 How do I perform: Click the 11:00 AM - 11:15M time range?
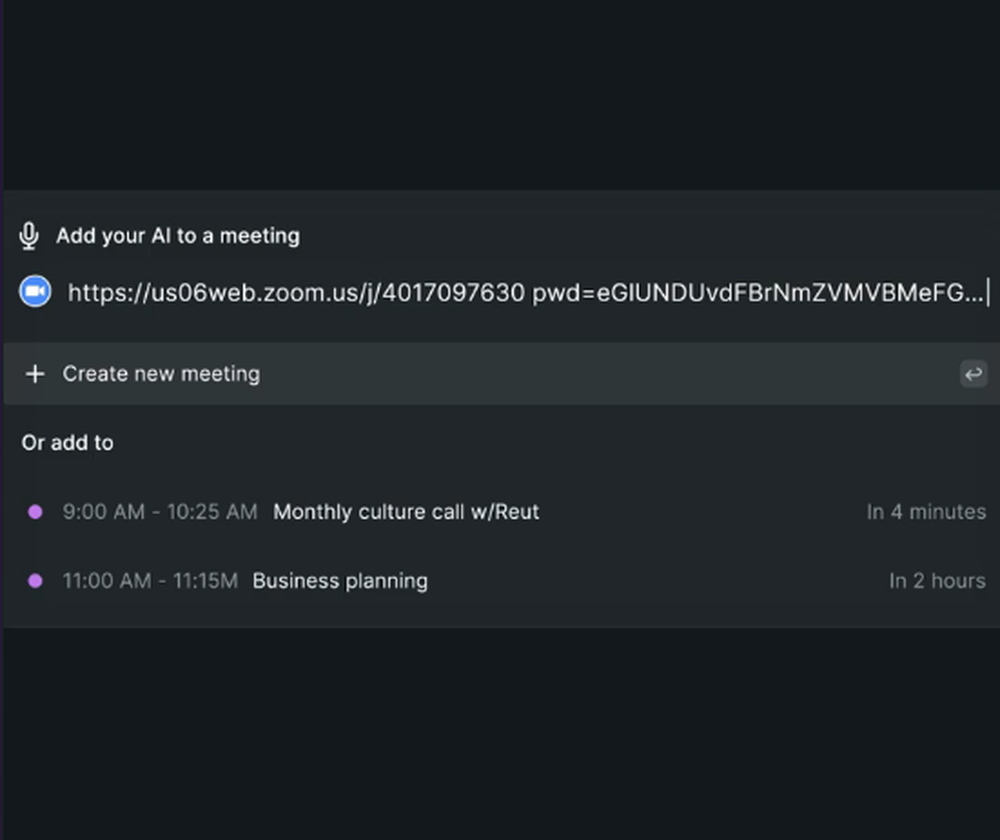(x=150, y=581)
